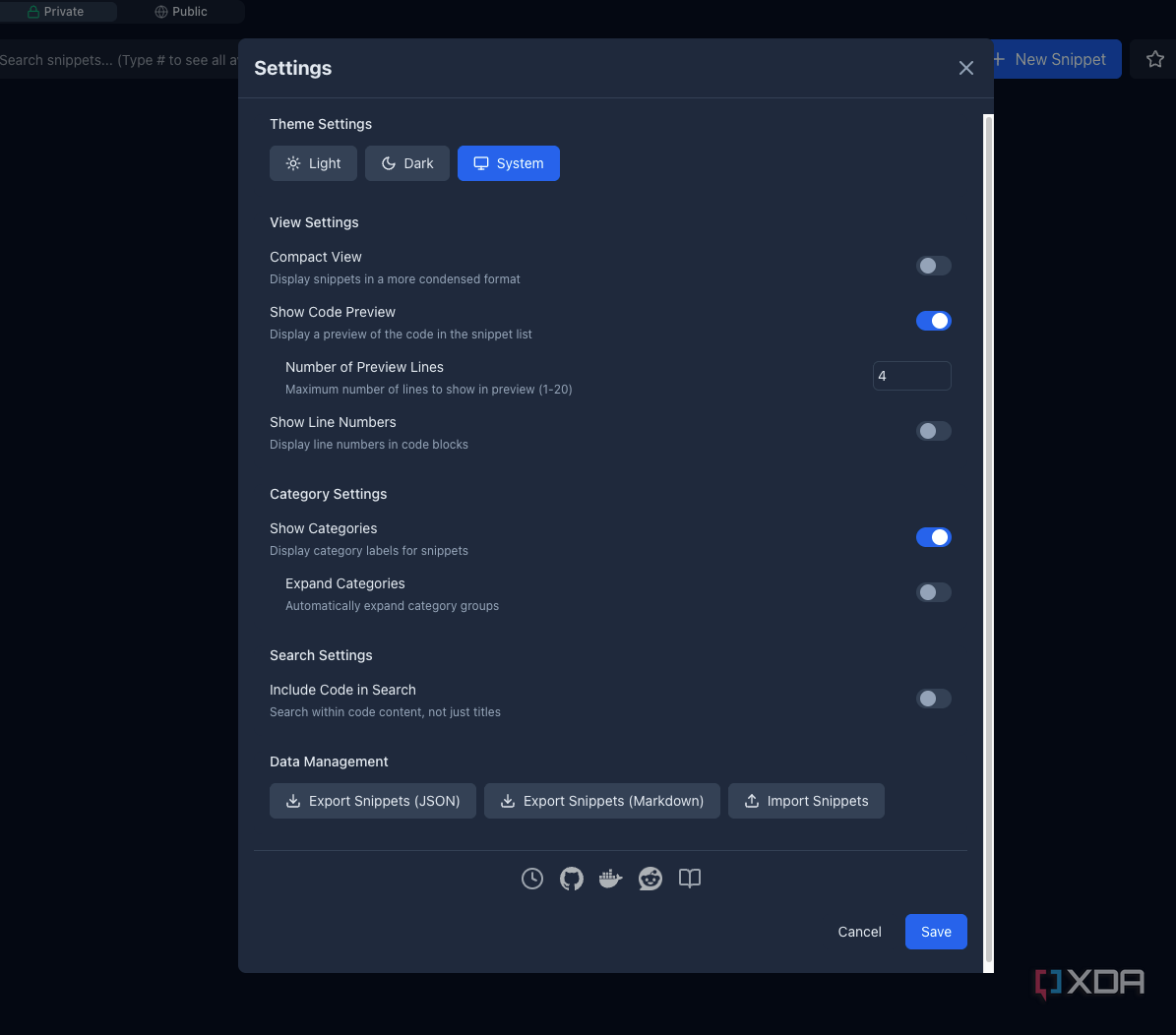This screenshot has width=1176, height=1035.
Task: Click the favorites star icon behind dialog
Action: 1154,59
